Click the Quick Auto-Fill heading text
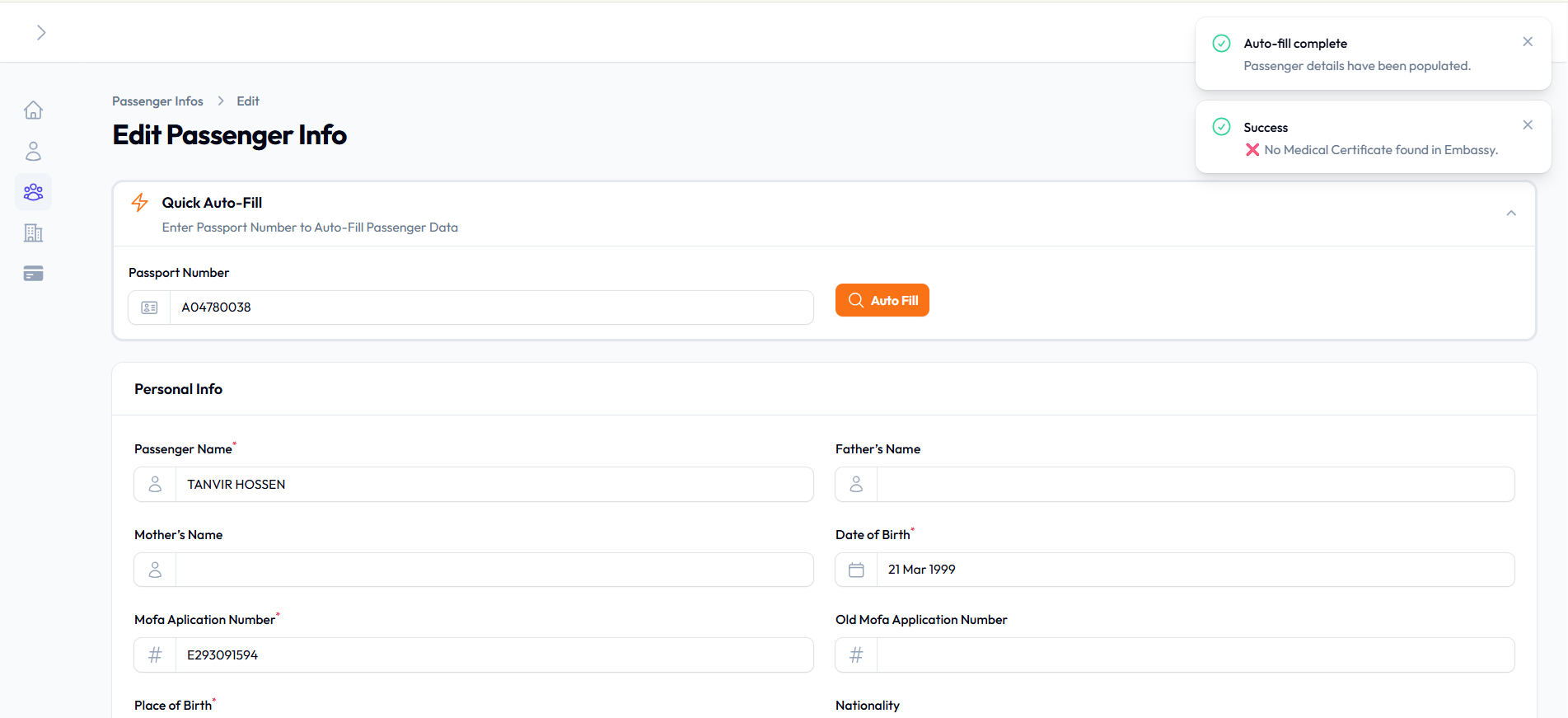1568x718 pixels. tap(212, 203)
